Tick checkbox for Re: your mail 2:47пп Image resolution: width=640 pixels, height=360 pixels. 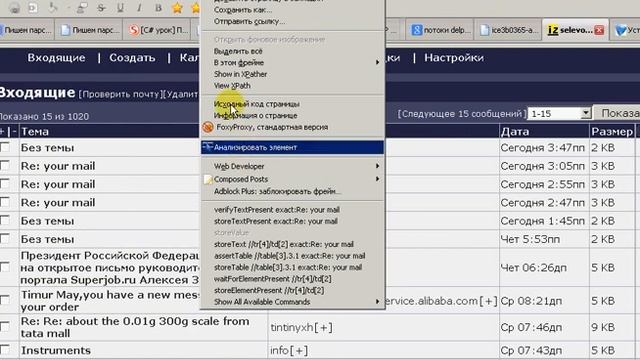click(5, 202)
